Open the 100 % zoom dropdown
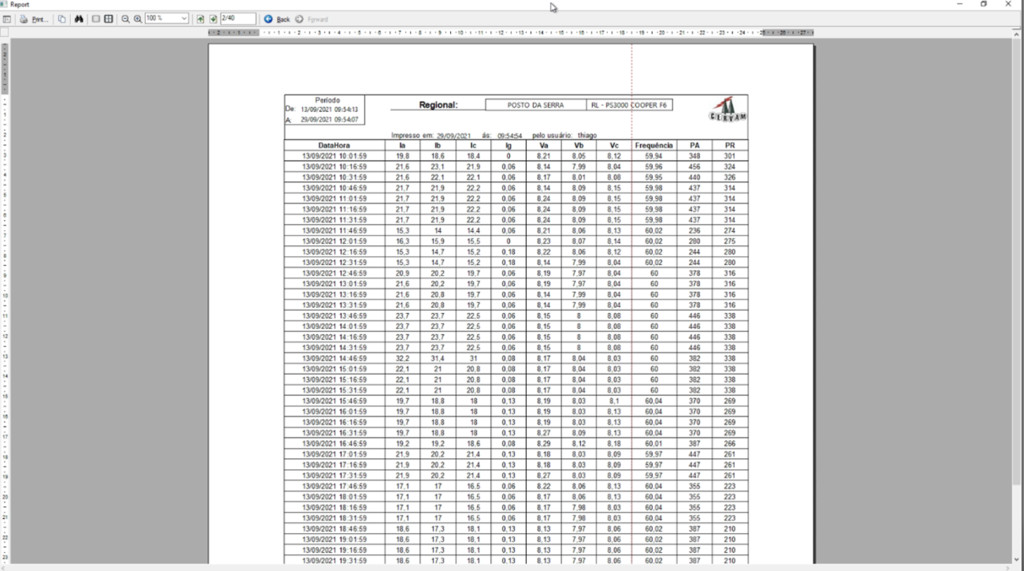 tap(184, 19)
